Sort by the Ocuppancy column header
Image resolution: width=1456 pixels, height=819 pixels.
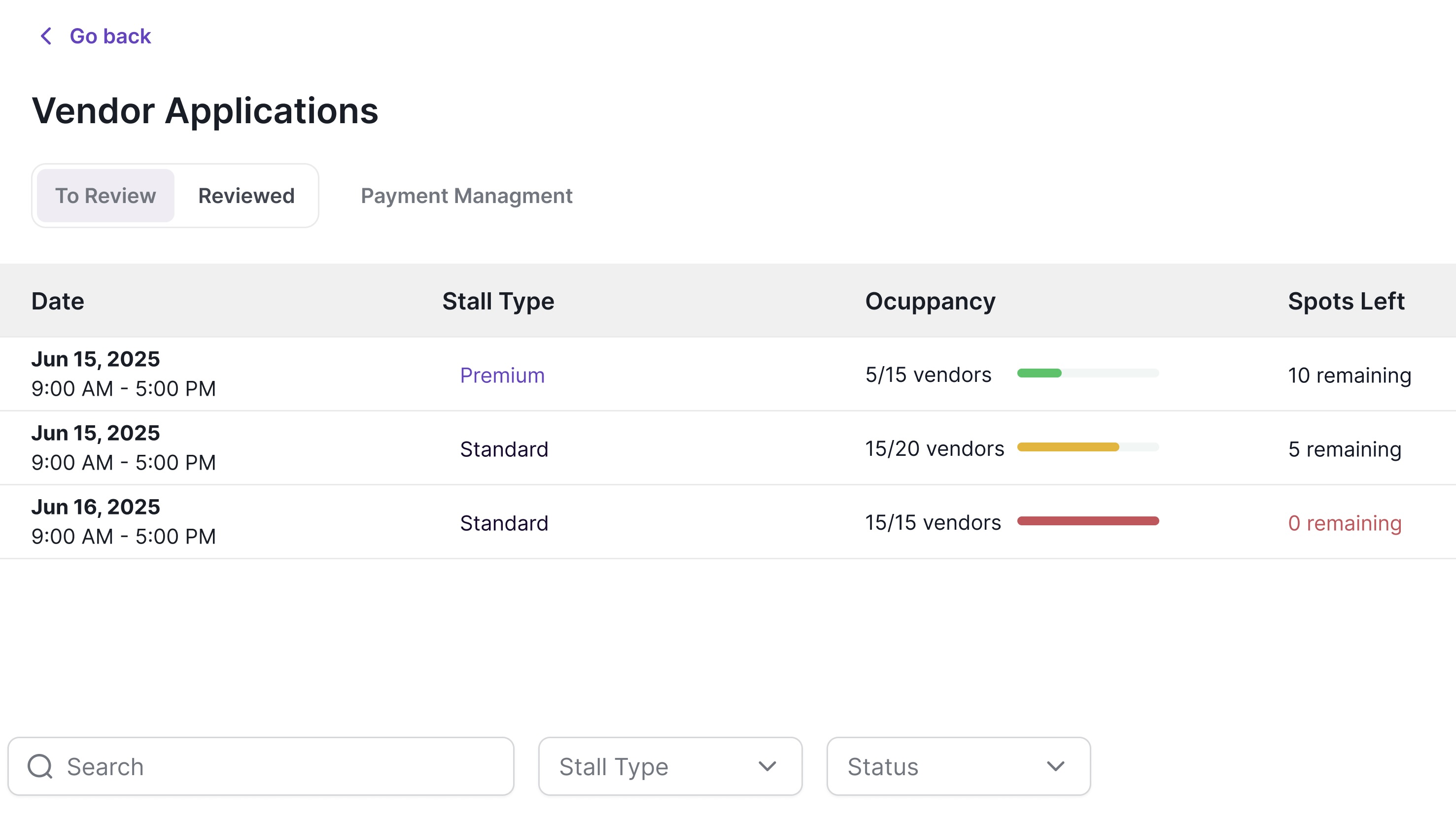(930, 301)
